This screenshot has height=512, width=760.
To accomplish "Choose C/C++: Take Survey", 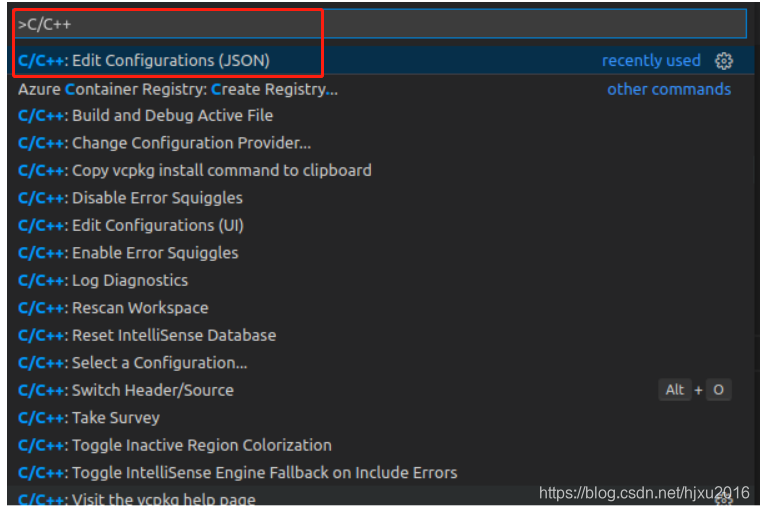I will 380,418.
